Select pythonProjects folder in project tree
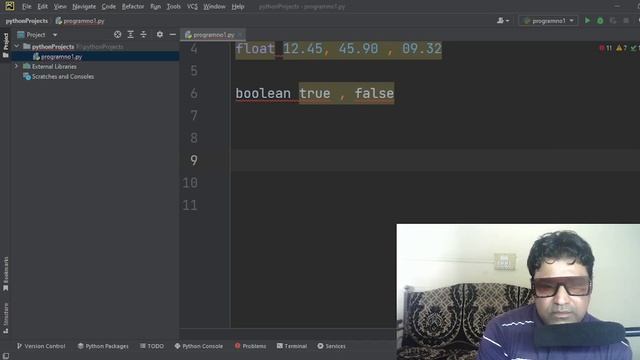The image size is (640, 360). pos(53,47)
